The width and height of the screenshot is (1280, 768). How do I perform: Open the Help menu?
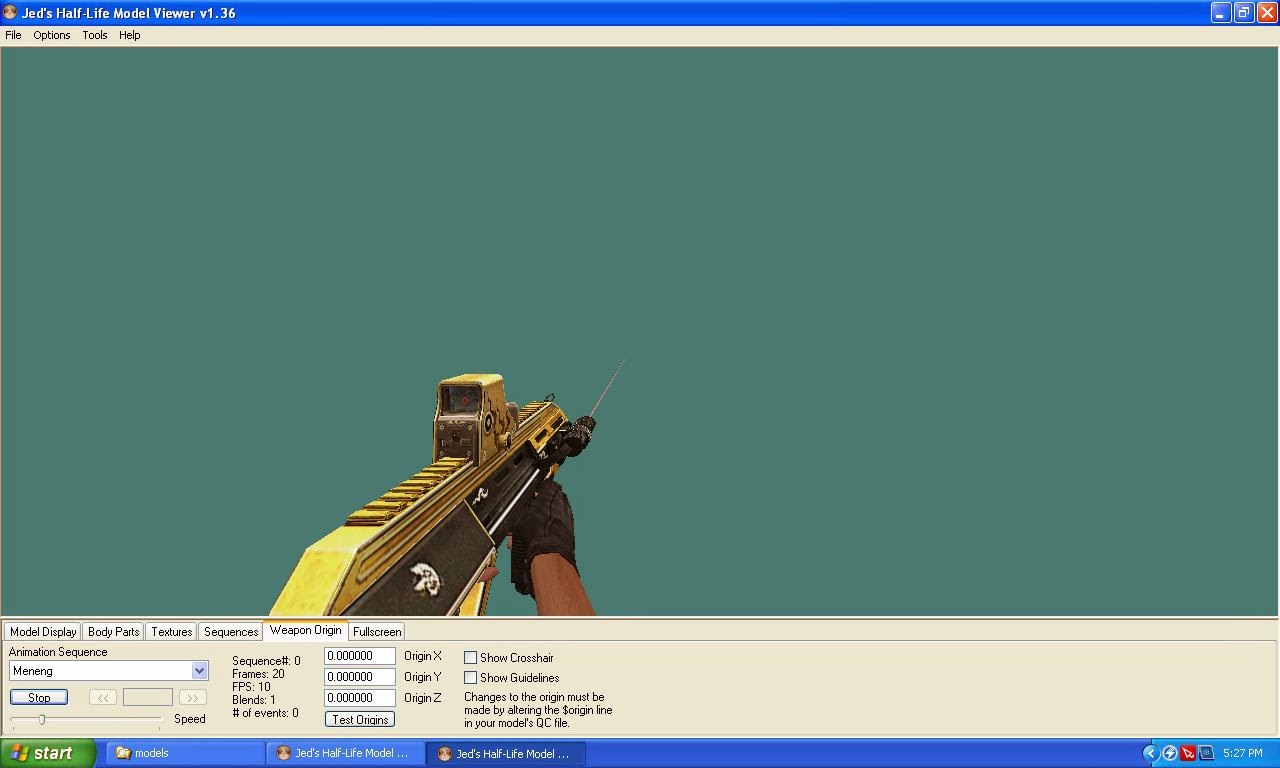[x=130, y=35]
